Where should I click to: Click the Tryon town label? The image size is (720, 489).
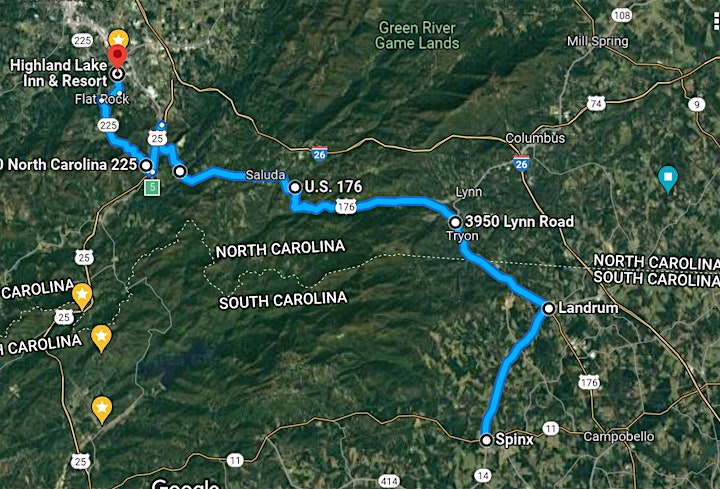click(x=462, y=236)
